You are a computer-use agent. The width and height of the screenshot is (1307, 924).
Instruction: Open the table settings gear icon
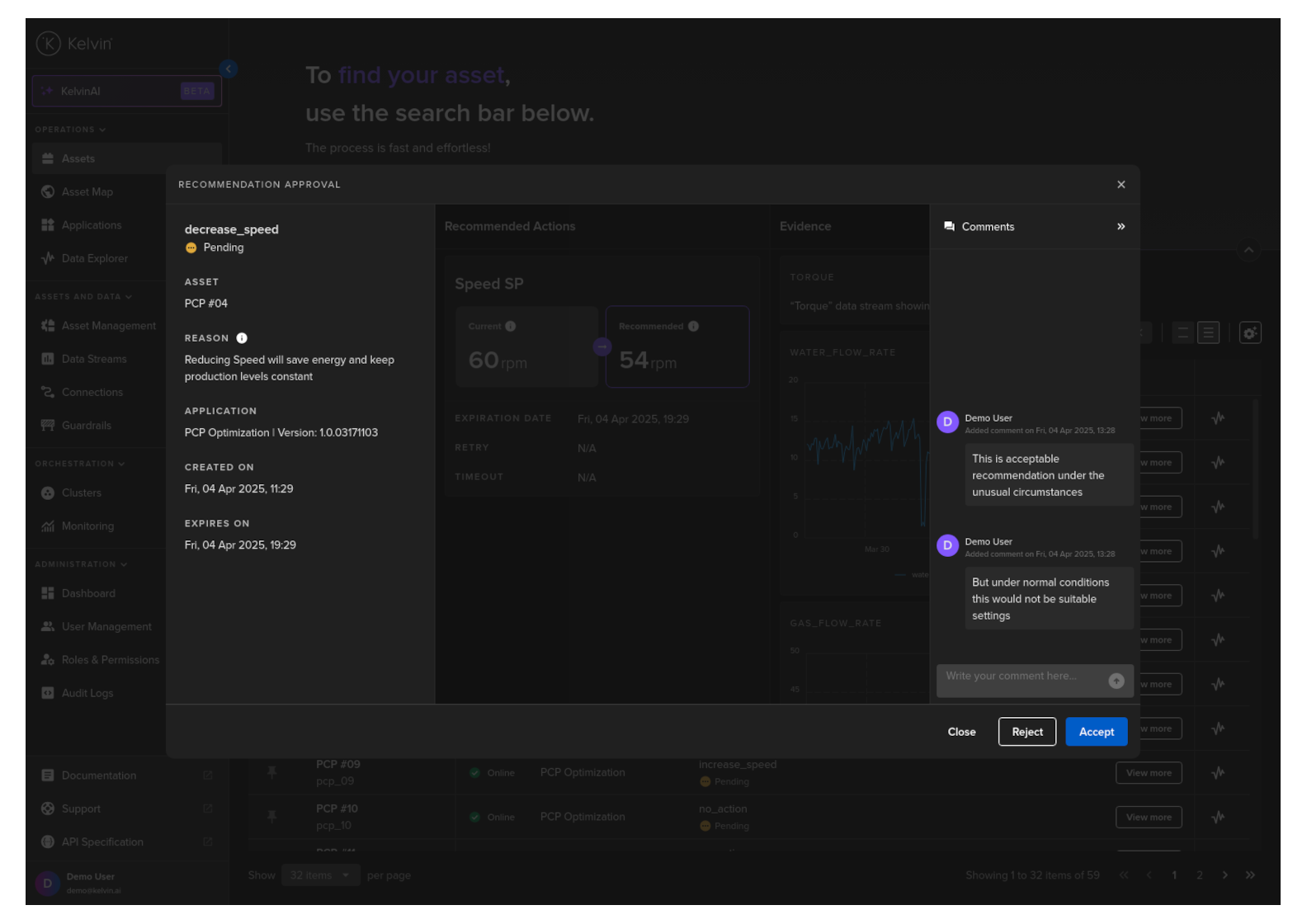pos(1249,333)
